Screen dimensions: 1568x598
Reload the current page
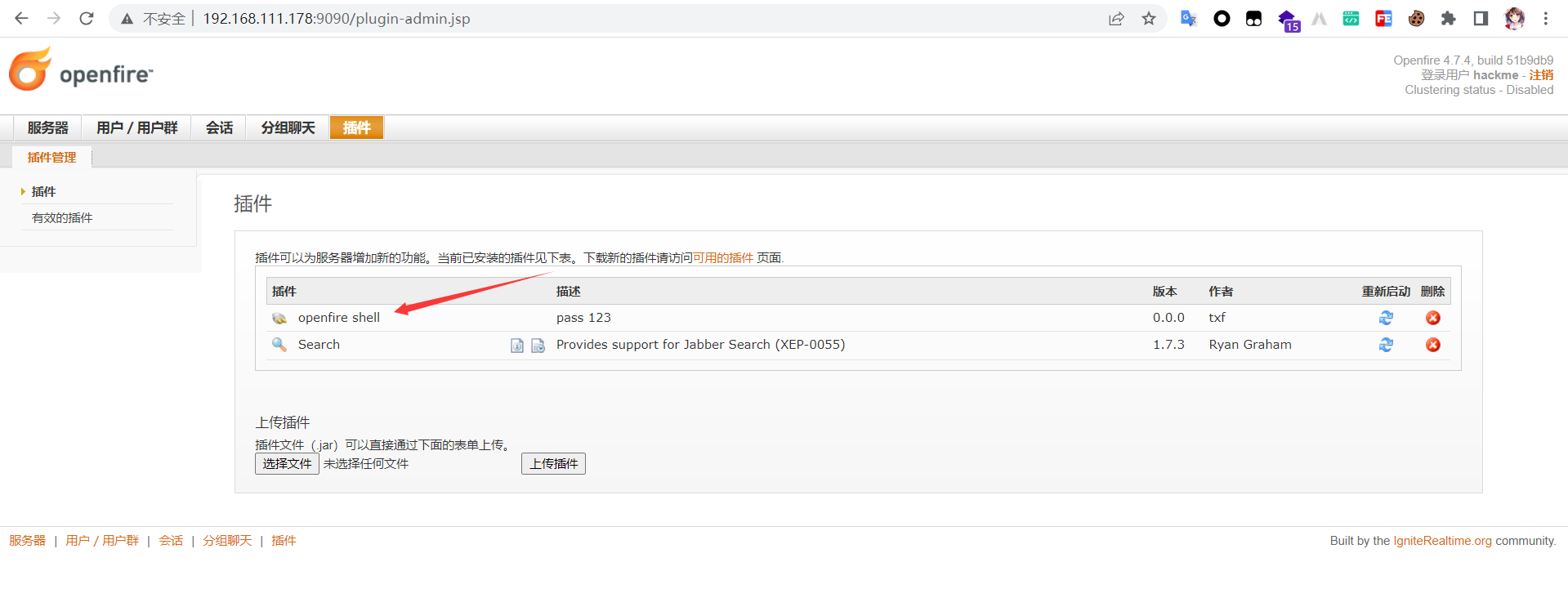[87, 18]
